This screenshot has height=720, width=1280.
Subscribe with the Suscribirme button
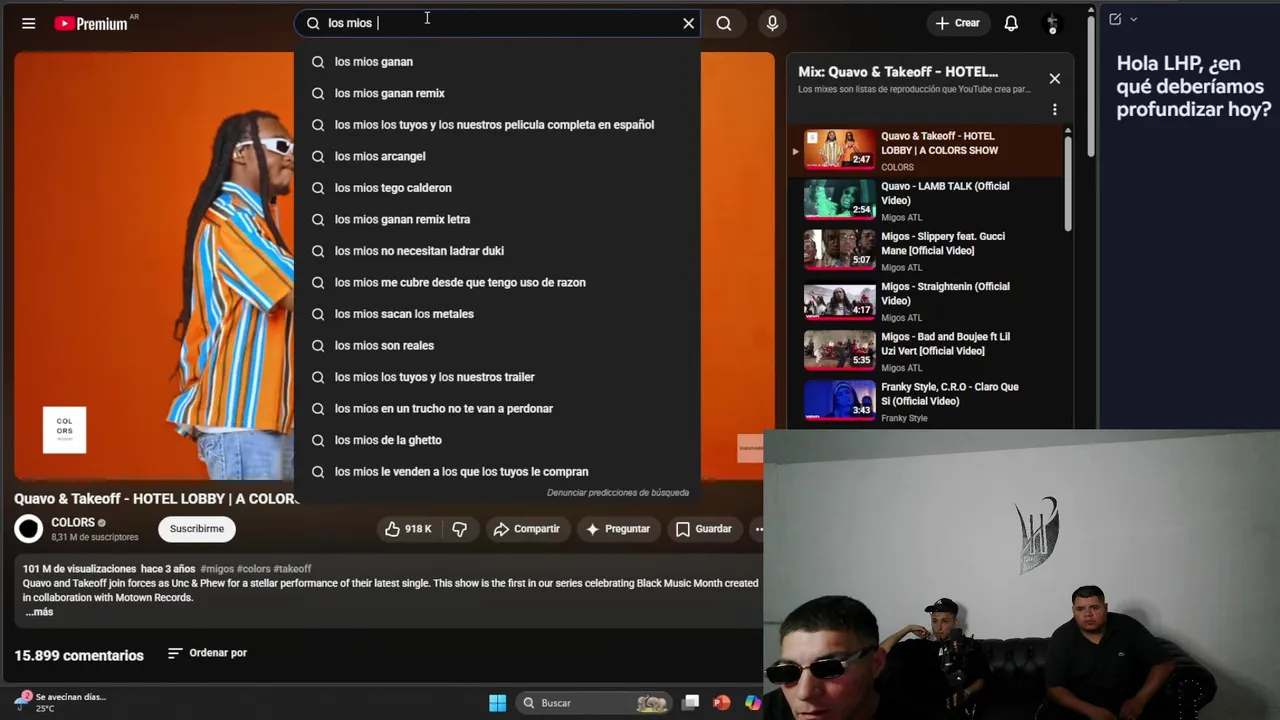coord(197,529)
